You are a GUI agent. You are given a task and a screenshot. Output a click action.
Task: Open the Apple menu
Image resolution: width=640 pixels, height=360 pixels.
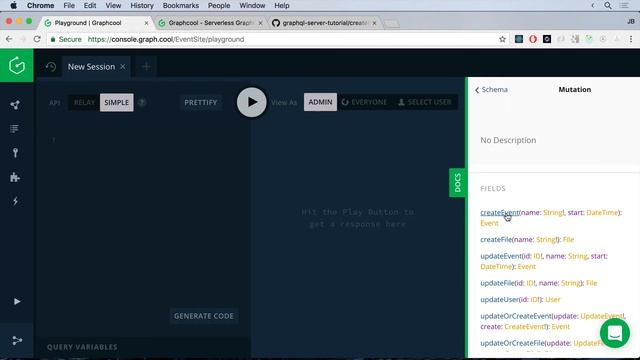(x=13, y=5)
